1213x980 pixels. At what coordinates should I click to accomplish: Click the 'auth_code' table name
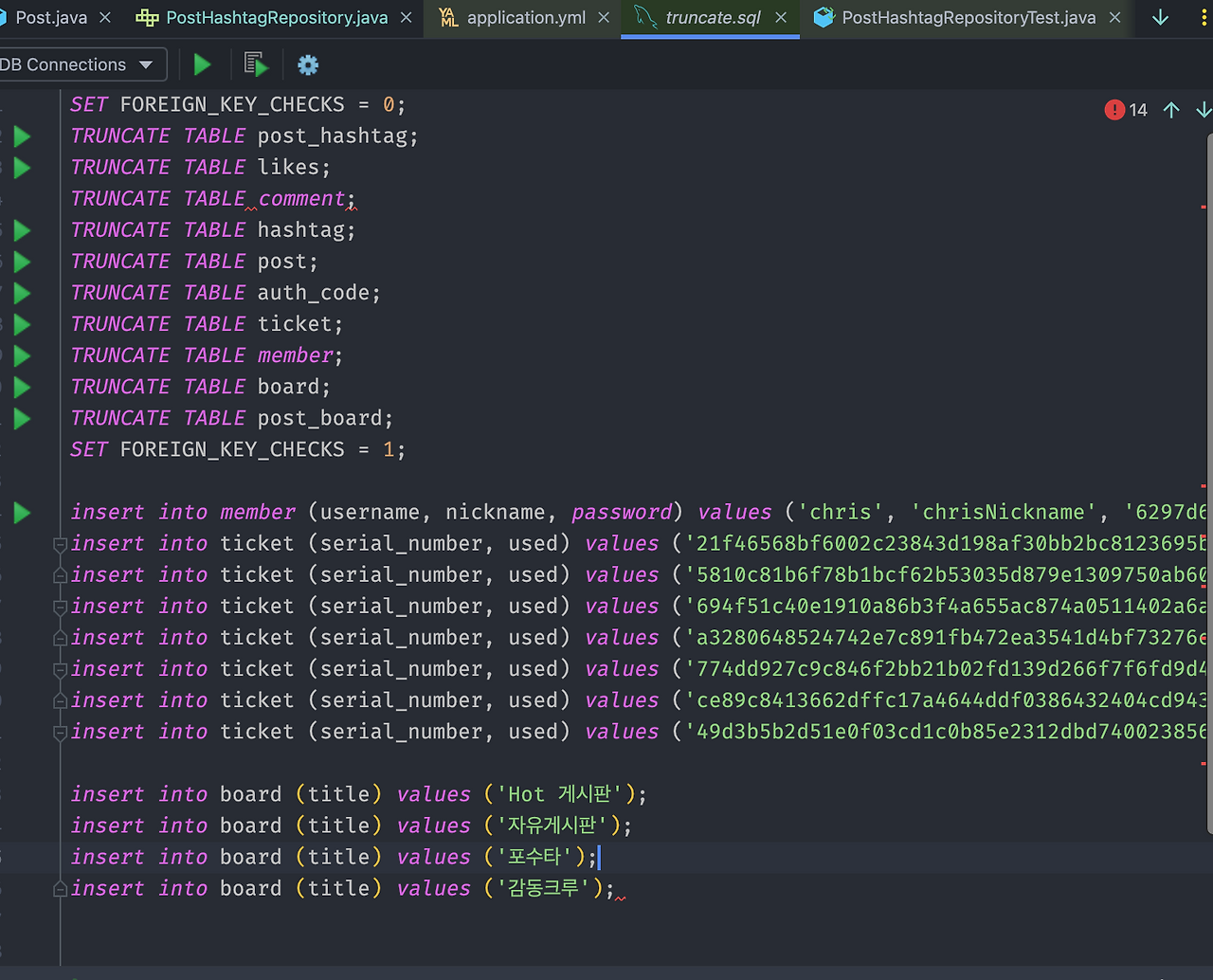tap(314, 293)
